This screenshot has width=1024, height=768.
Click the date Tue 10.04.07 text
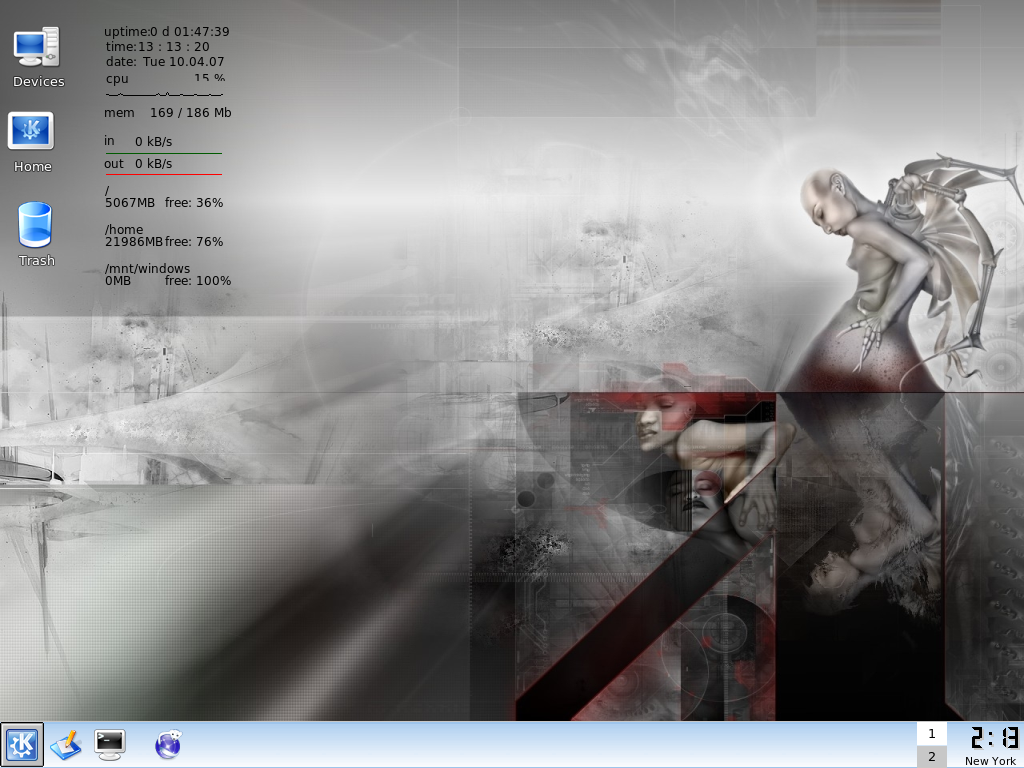[165, 61]
